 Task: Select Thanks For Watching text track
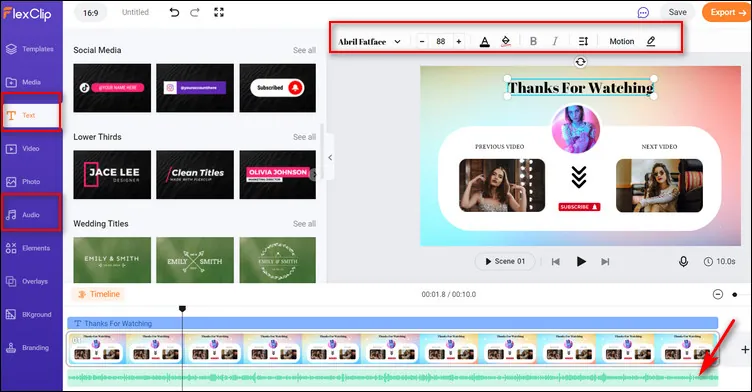pyautogui.click(x=392, y=323)
